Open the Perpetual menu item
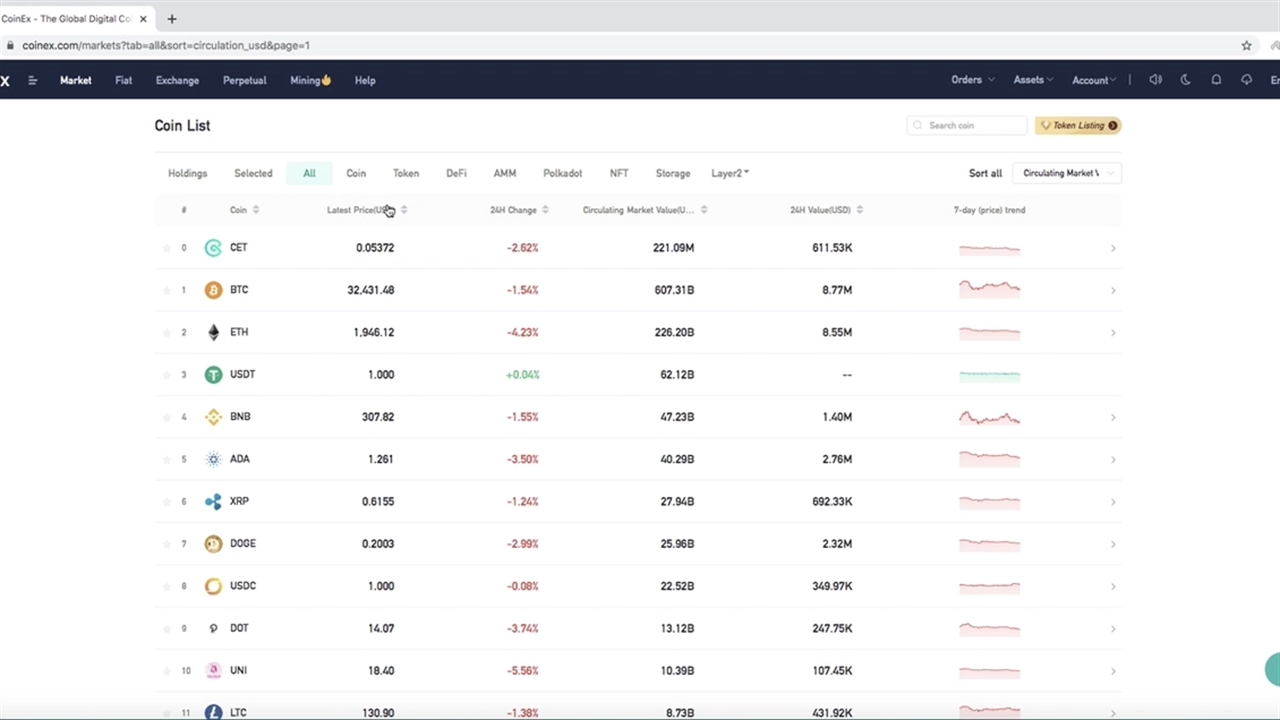 click(x=244, y=80)
